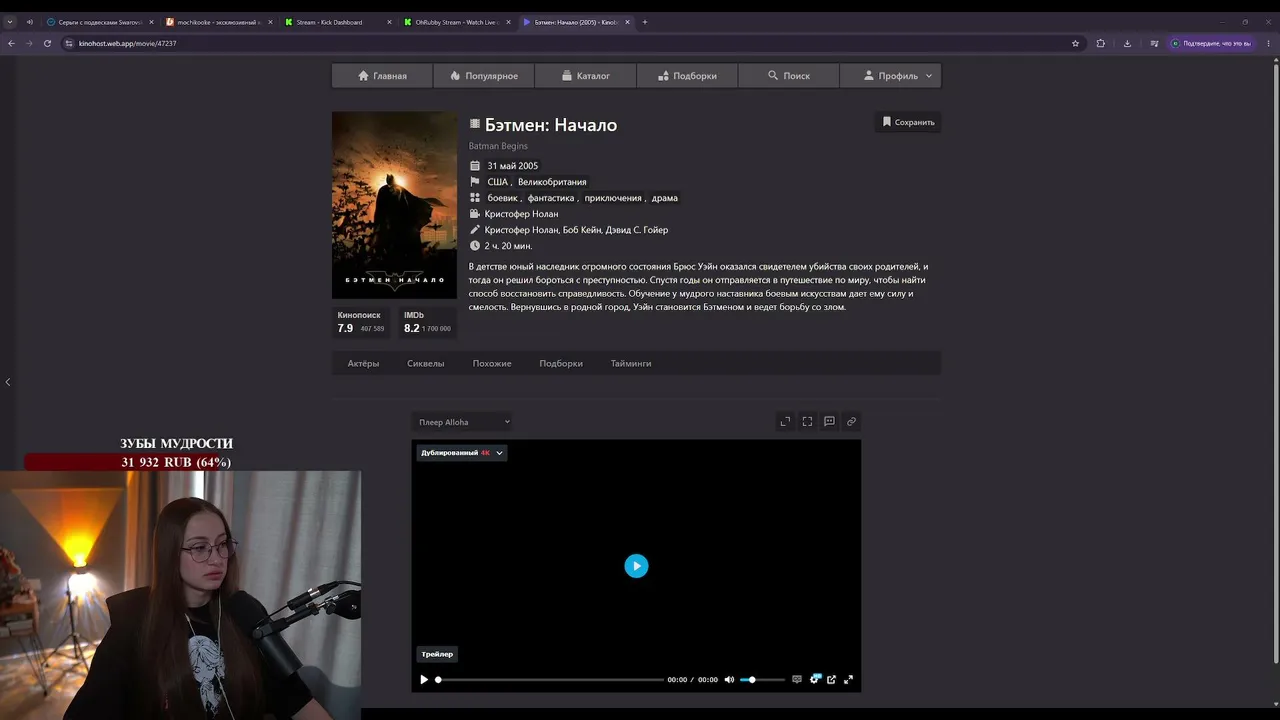Switch to the Сиквелы tab
1280x720 pixels.
coord(425,363)
